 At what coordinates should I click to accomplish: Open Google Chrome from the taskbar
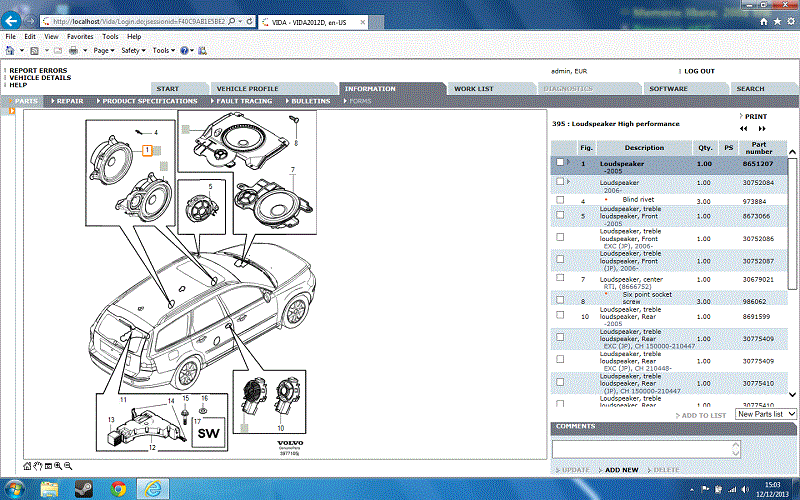tap(118, 489)
